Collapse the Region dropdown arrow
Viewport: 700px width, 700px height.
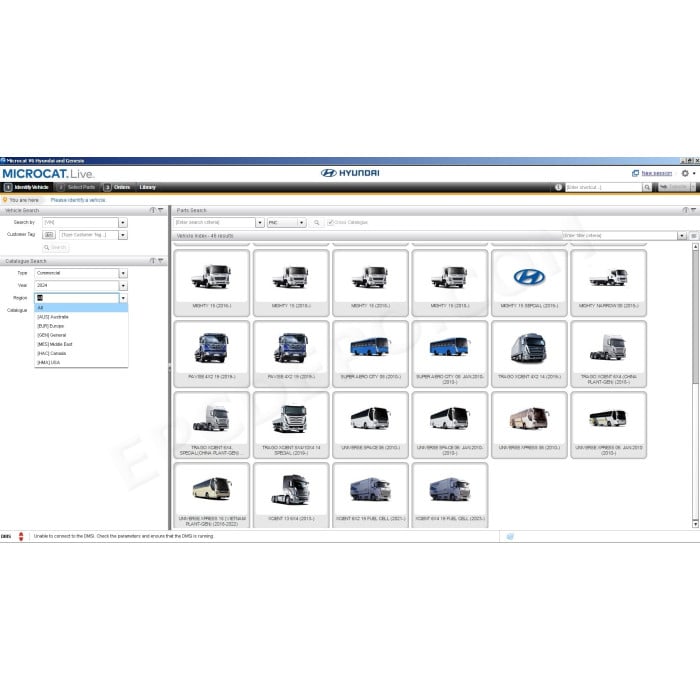pos(123,298)
